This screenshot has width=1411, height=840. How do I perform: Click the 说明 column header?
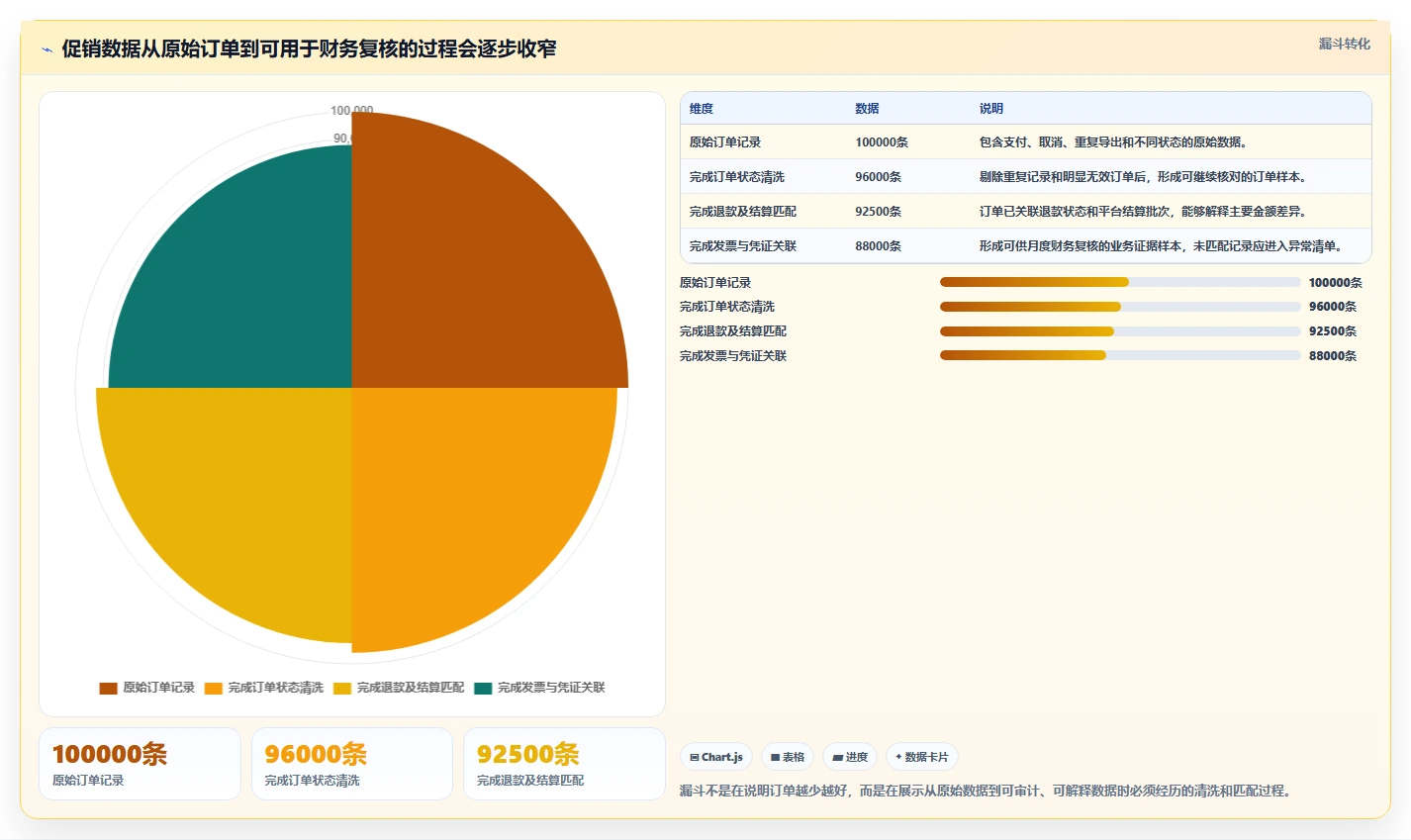[990, 109]
